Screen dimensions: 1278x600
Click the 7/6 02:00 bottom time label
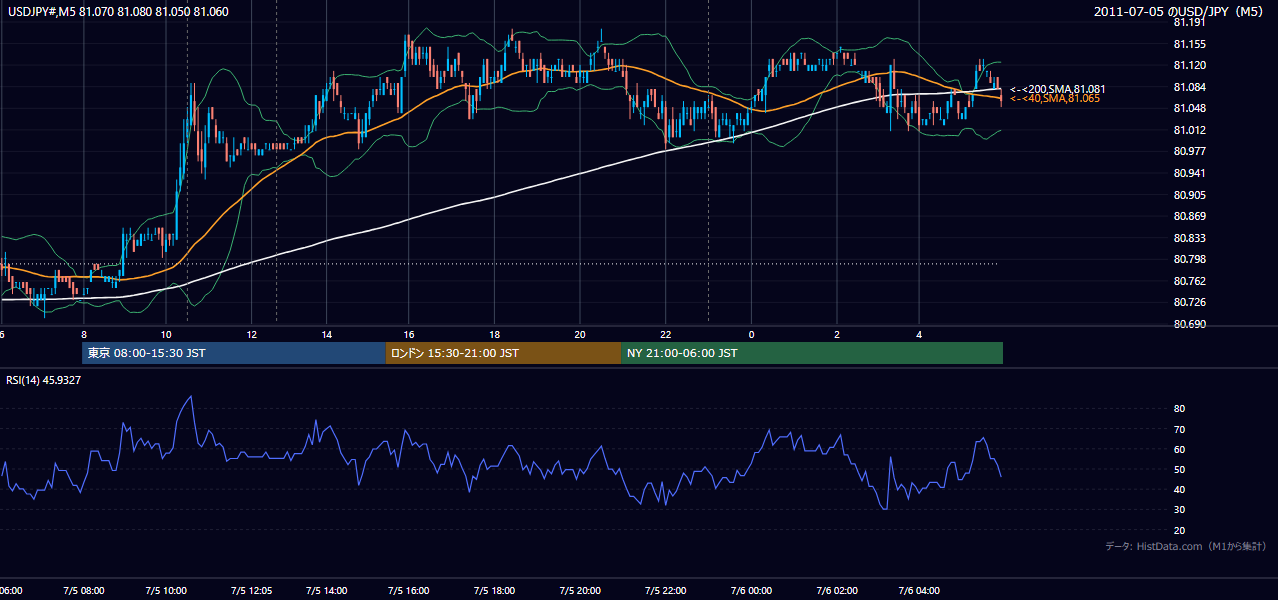(x=835, y=591)
